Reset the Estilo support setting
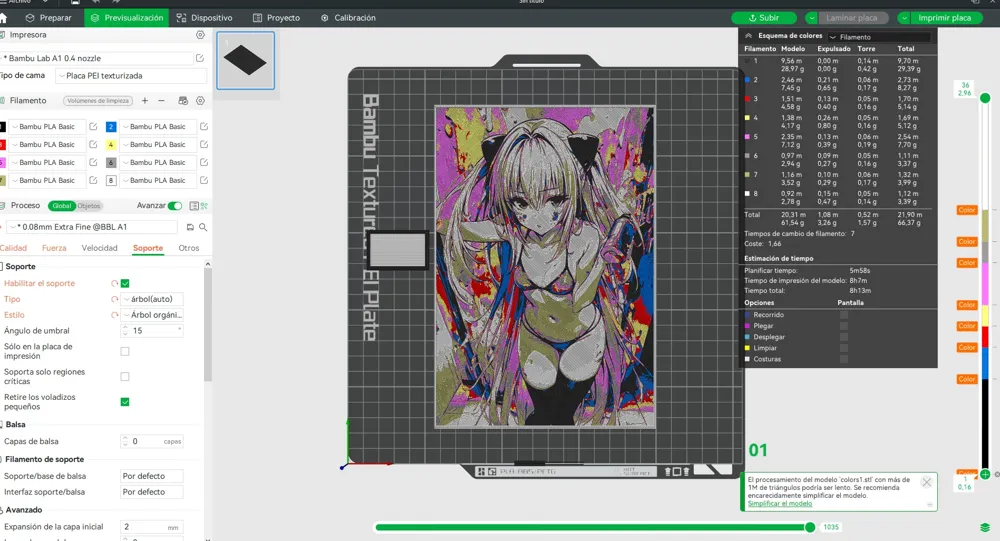Image resolution: width=1000 pixels, height=541 pixels. (x=115, y=315)
